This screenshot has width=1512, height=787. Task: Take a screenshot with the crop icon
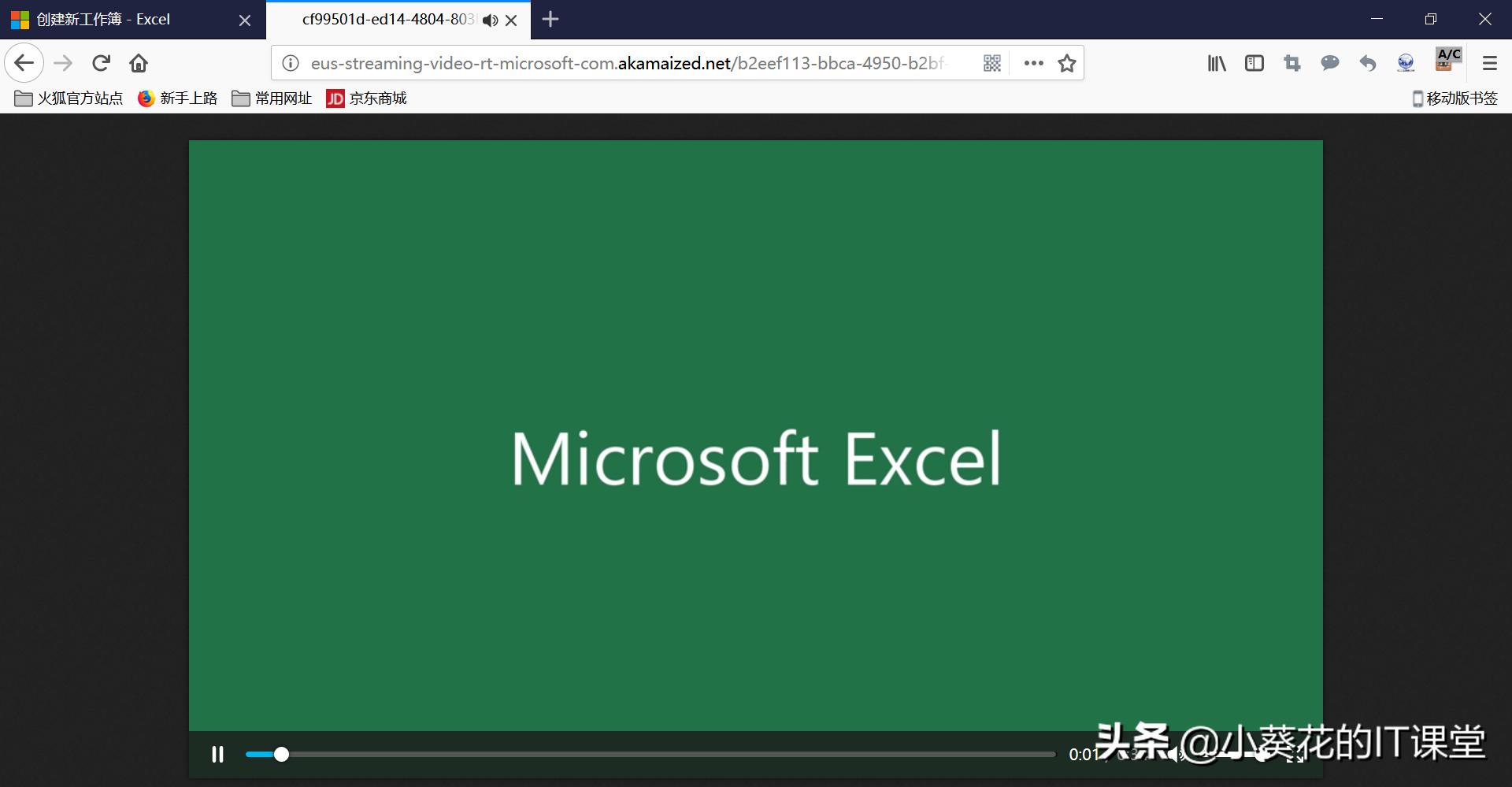1291,62
